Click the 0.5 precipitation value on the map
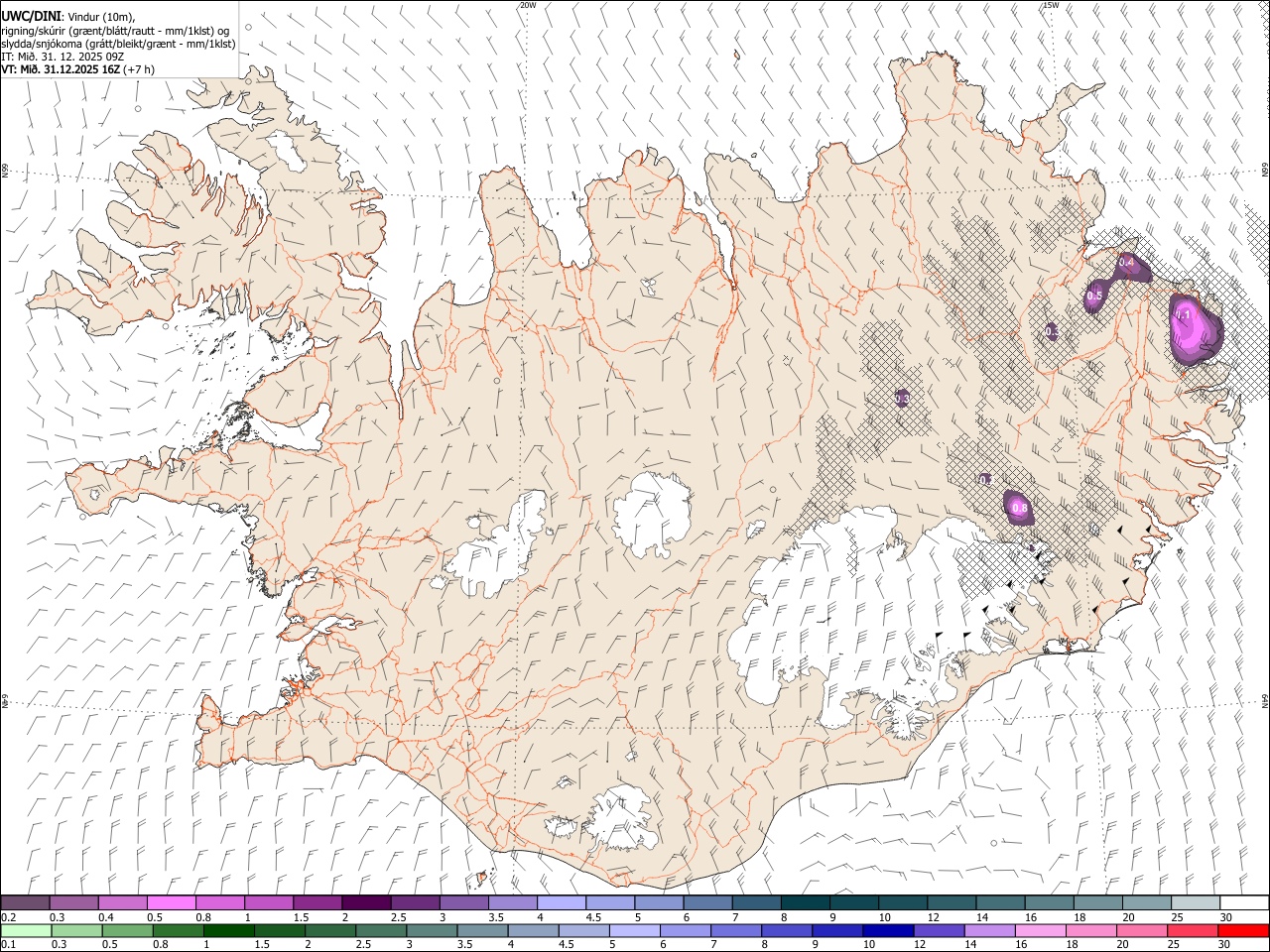This screenshot has width=1270, height=952. point(1095,296)
